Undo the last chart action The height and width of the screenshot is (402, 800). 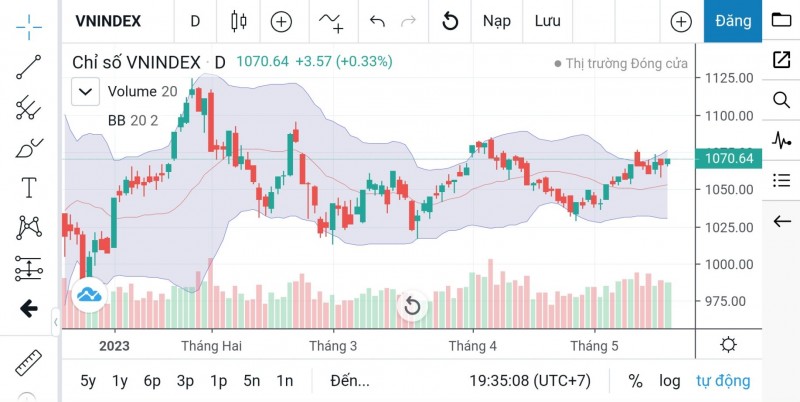(377, 21)
